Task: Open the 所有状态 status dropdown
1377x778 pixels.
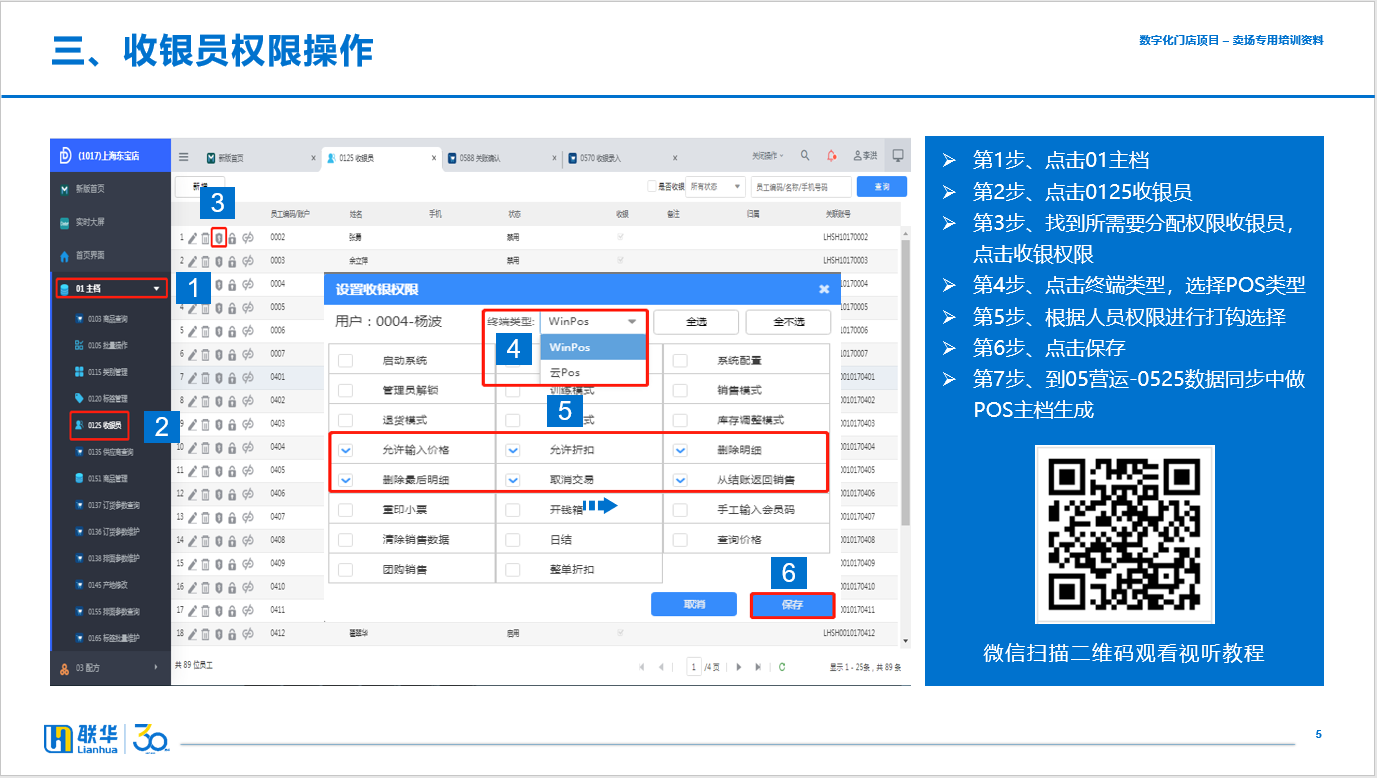Action: tap(715, 186)
